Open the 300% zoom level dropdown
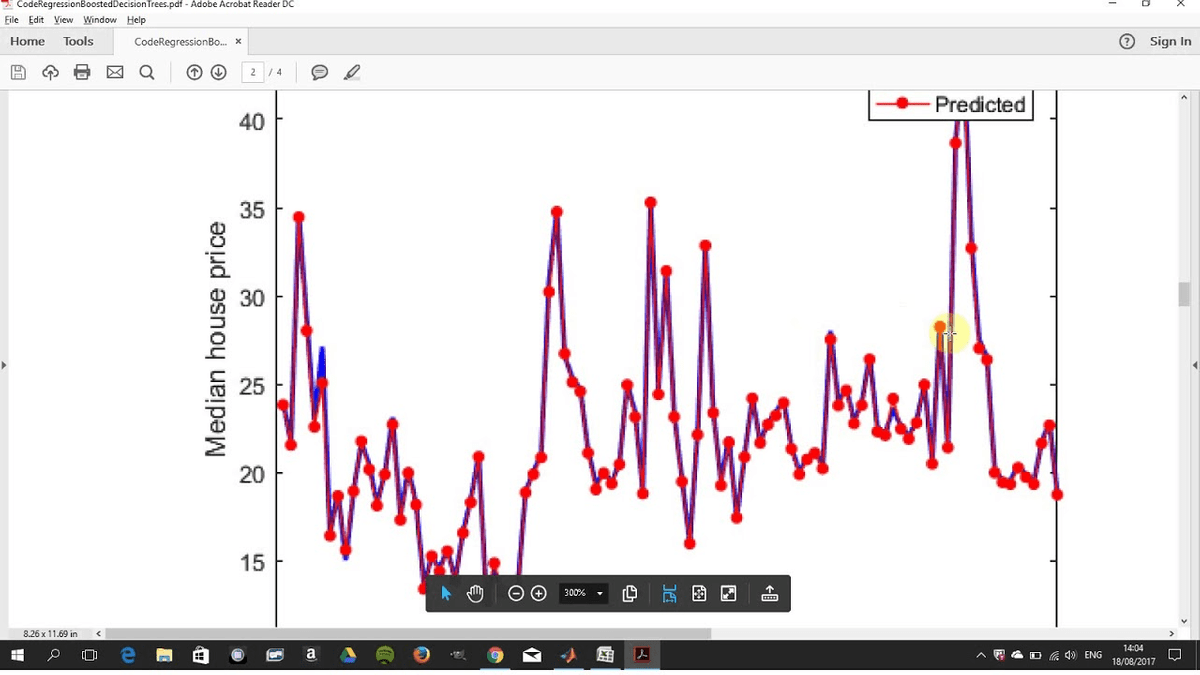This screenshot has height=675, width=1200. point(584,593)
